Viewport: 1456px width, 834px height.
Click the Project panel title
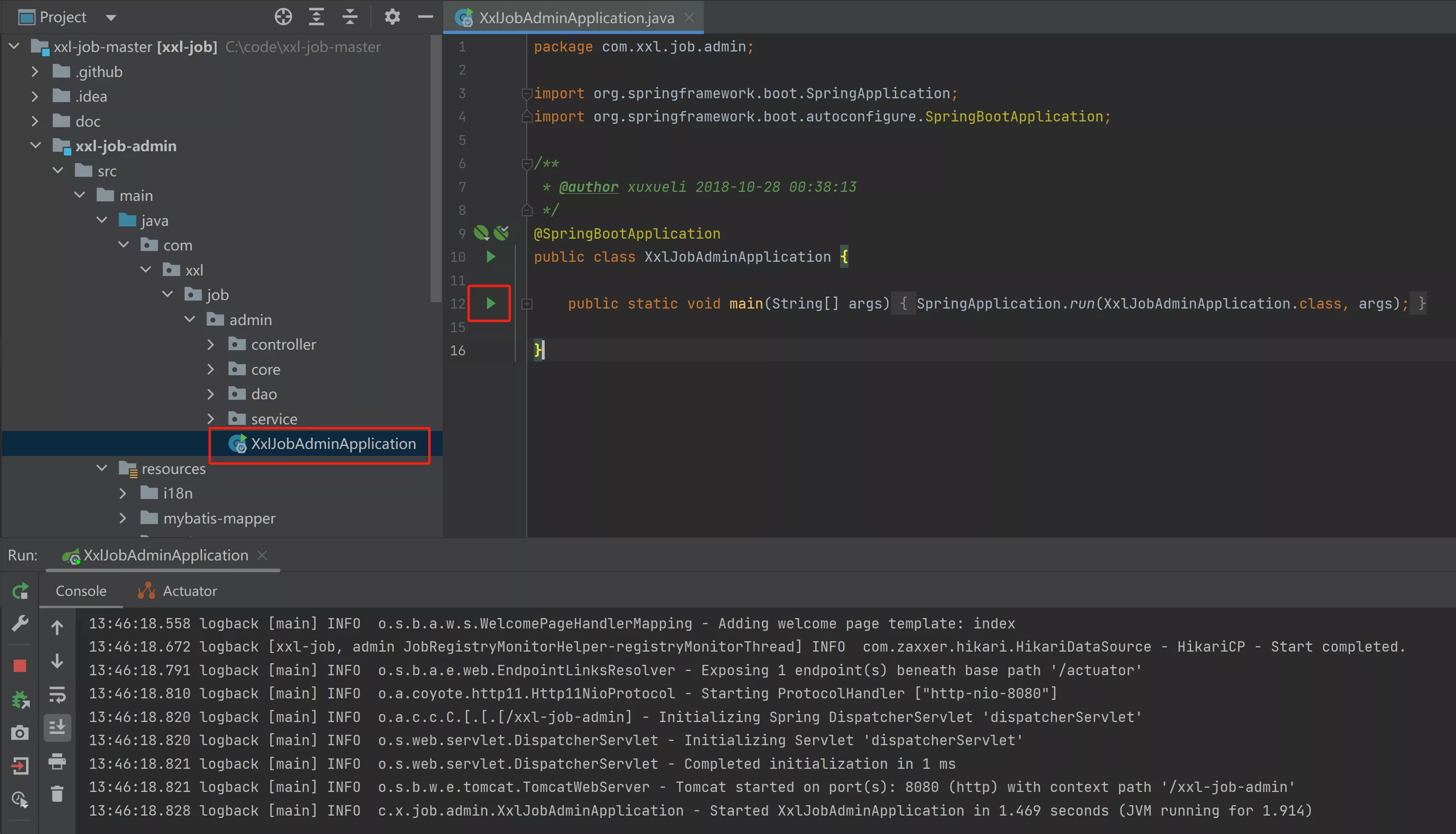[63, 17]
